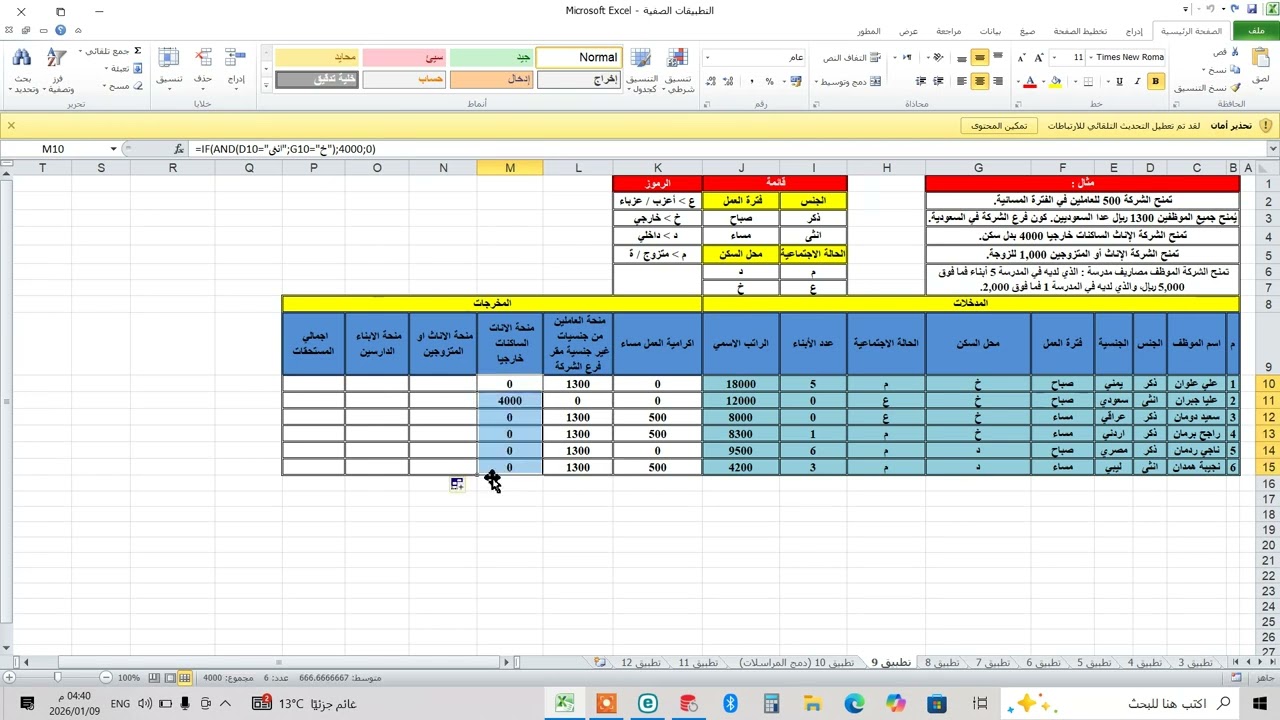Switch to the Data (بيانات) tab
The height and width of the screenshot is (720, 1280).
pyautogui.click(x=990, y=31)
